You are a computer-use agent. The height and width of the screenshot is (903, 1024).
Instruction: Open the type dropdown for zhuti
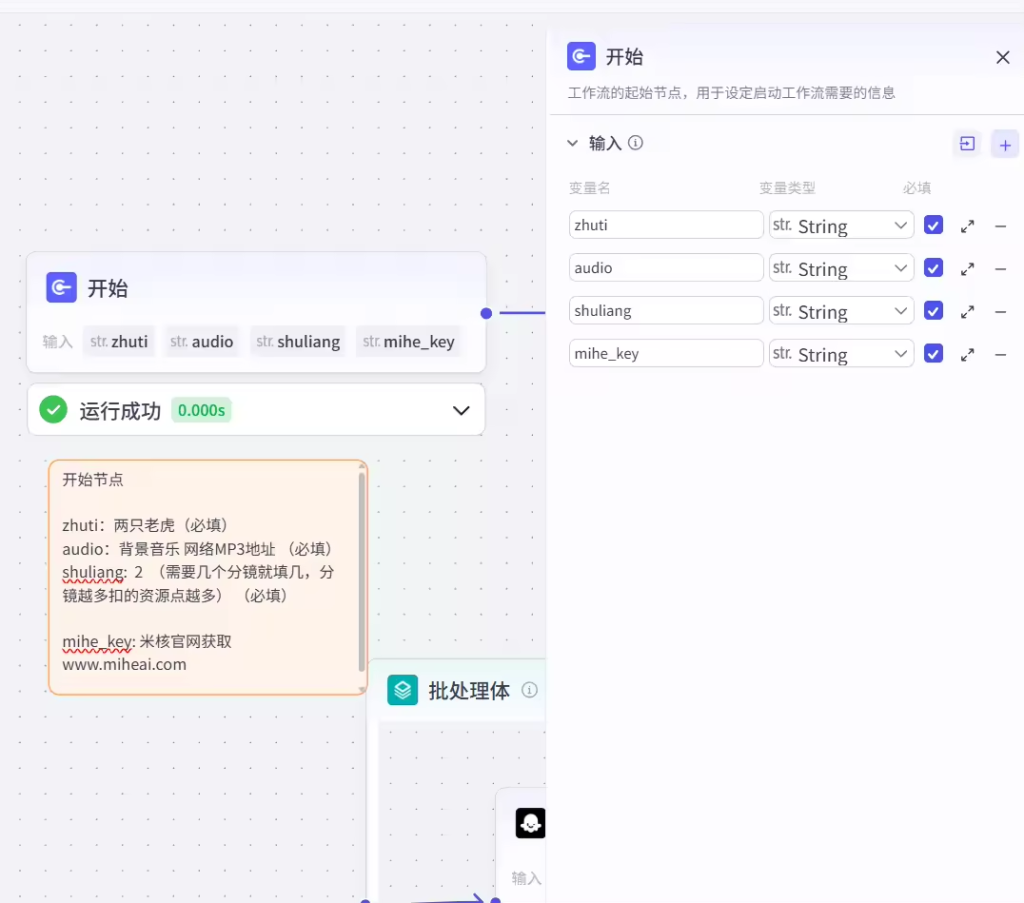coord(840,226)
